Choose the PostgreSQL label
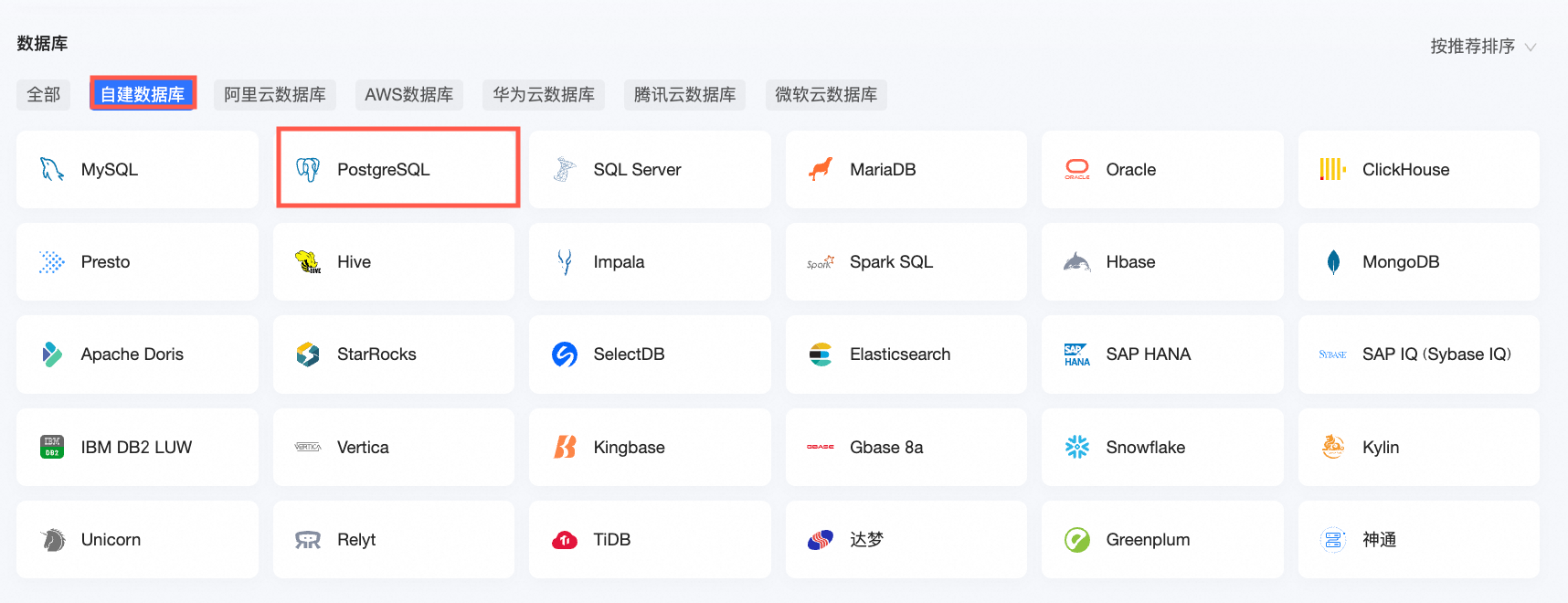Viewport: 1568px width, 603px height. tap(384, 169)
